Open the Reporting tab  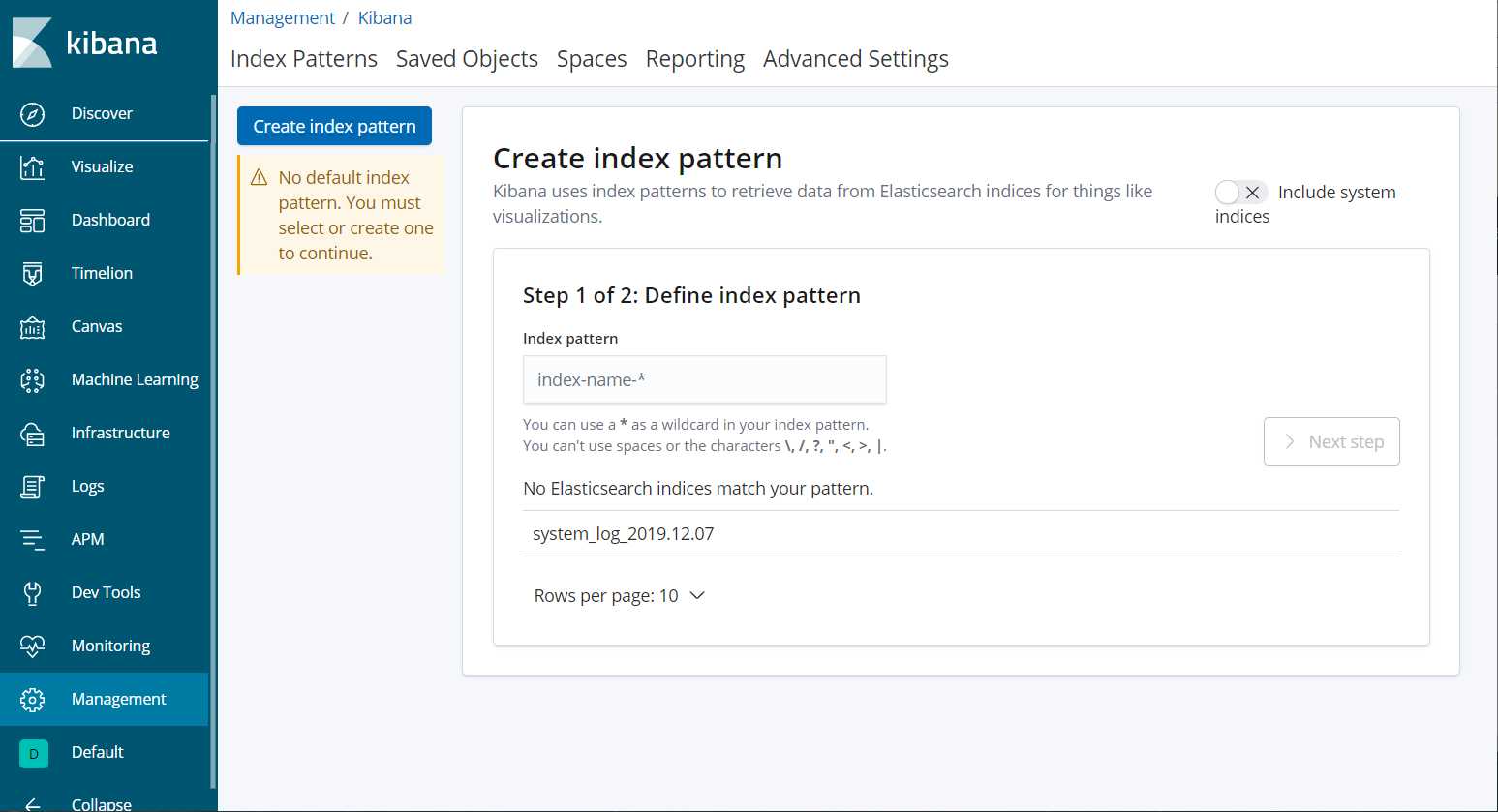pos(695,59)
